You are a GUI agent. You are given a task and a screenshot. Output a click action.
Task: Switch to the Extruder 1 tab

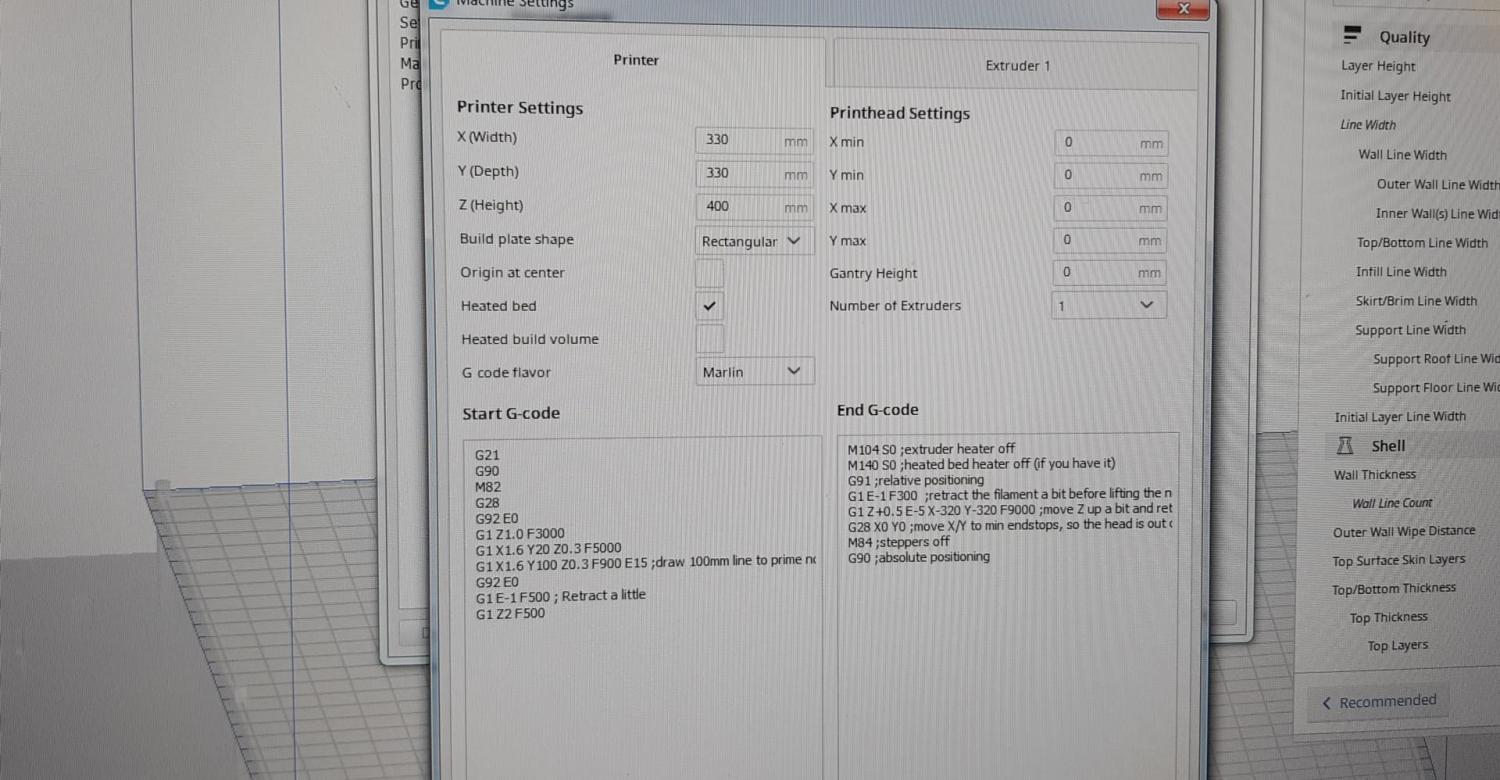[1017, 66]
